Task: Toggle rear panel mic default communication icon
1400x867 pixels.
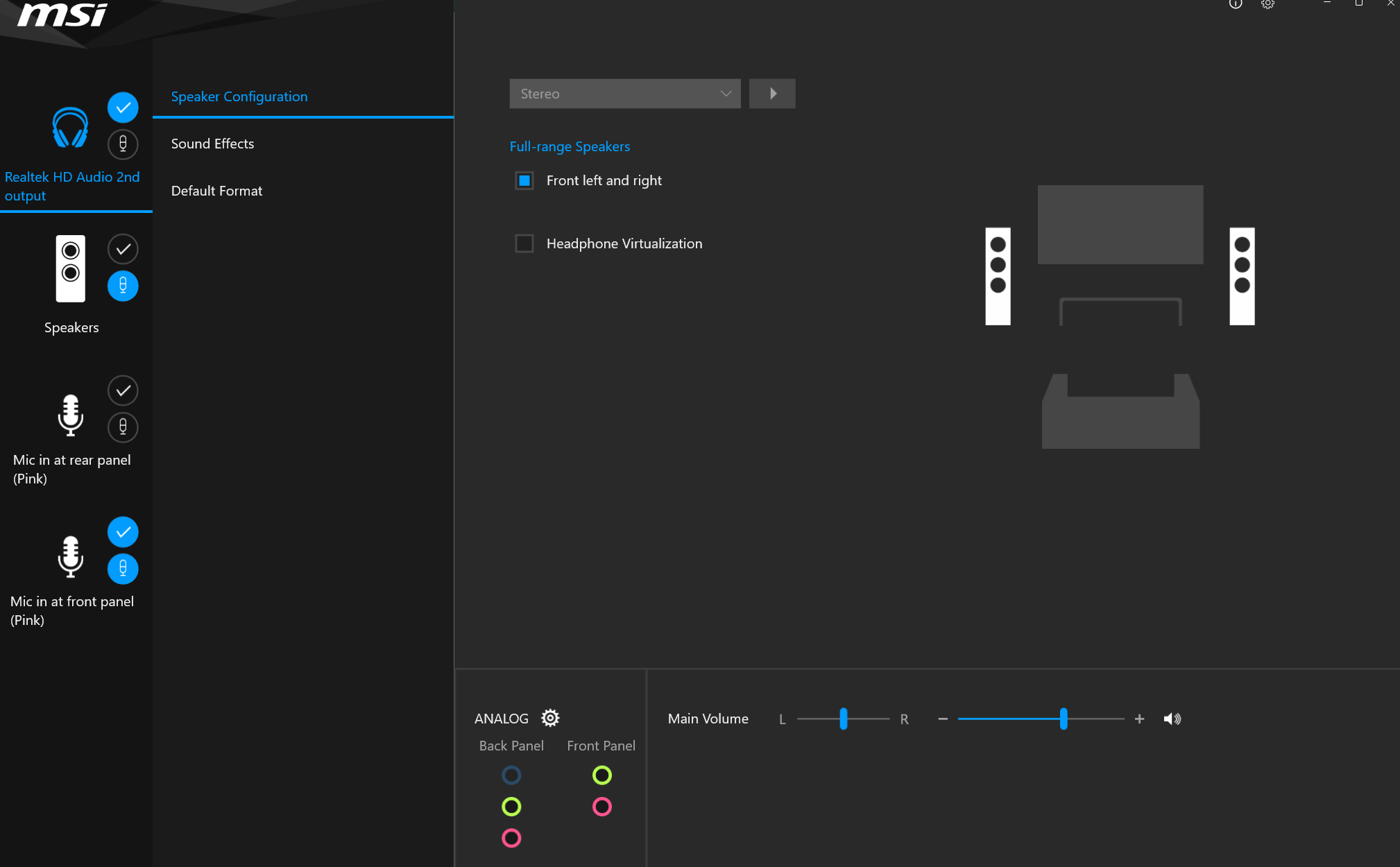Action: [x=123, y=427]
